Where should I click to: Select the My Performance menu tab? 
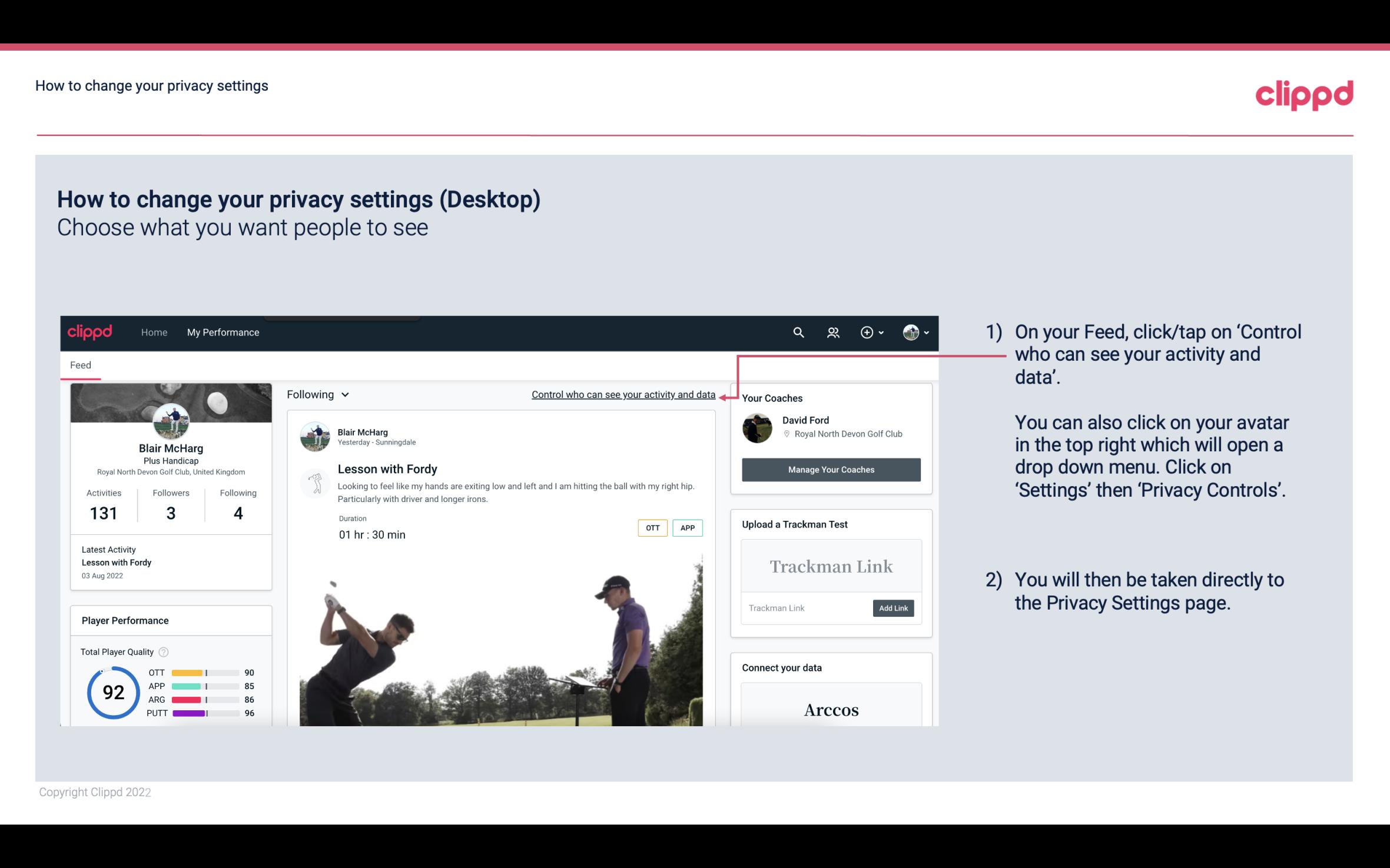tap(223, 332)
